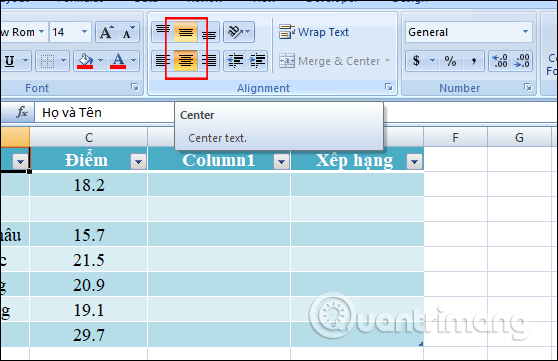Decrease decimal places
The width and height of the screenshot is (558, 361).
522,61
